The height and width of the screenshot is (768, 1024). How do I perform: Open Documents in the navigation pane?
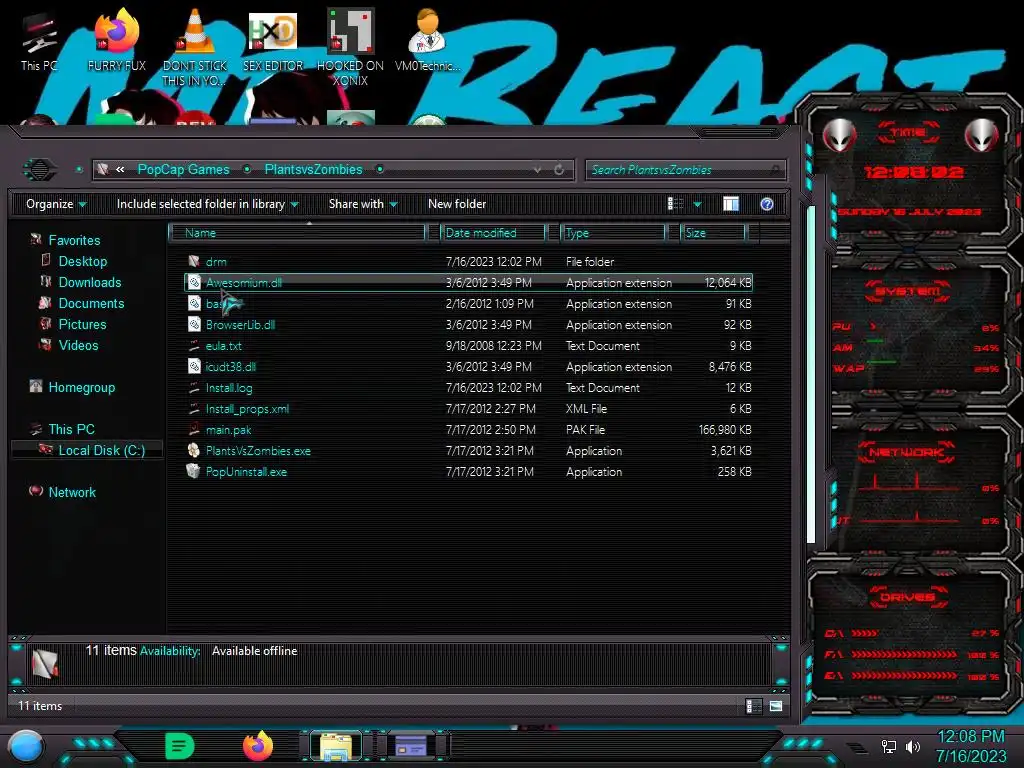coord(91,303)
